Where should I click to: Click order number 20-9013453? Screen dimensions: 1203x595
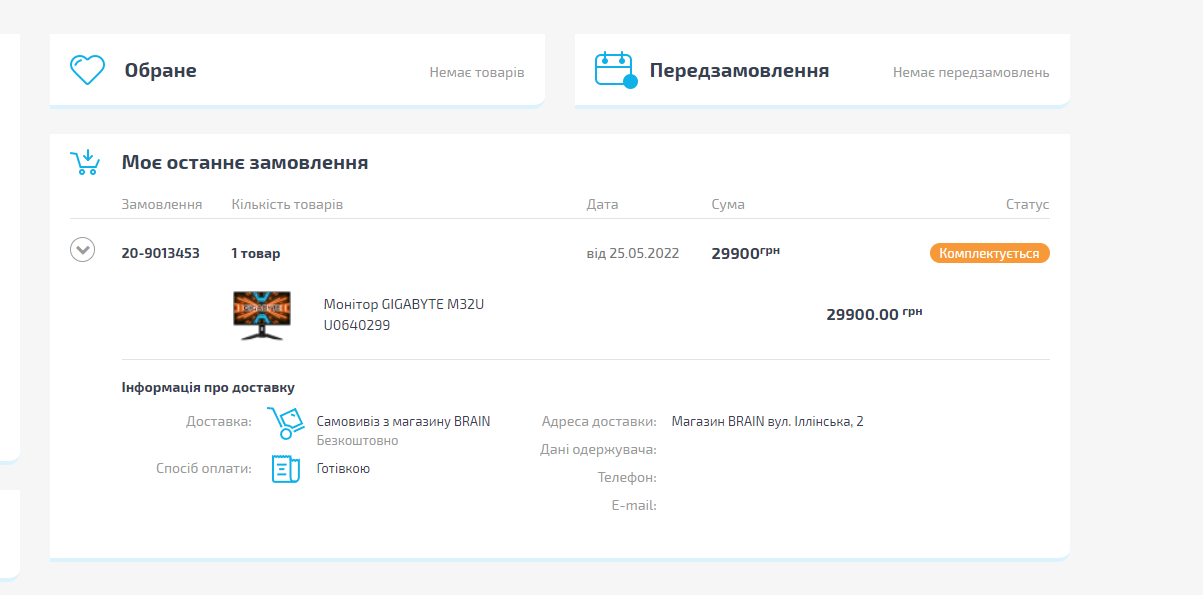160,253
